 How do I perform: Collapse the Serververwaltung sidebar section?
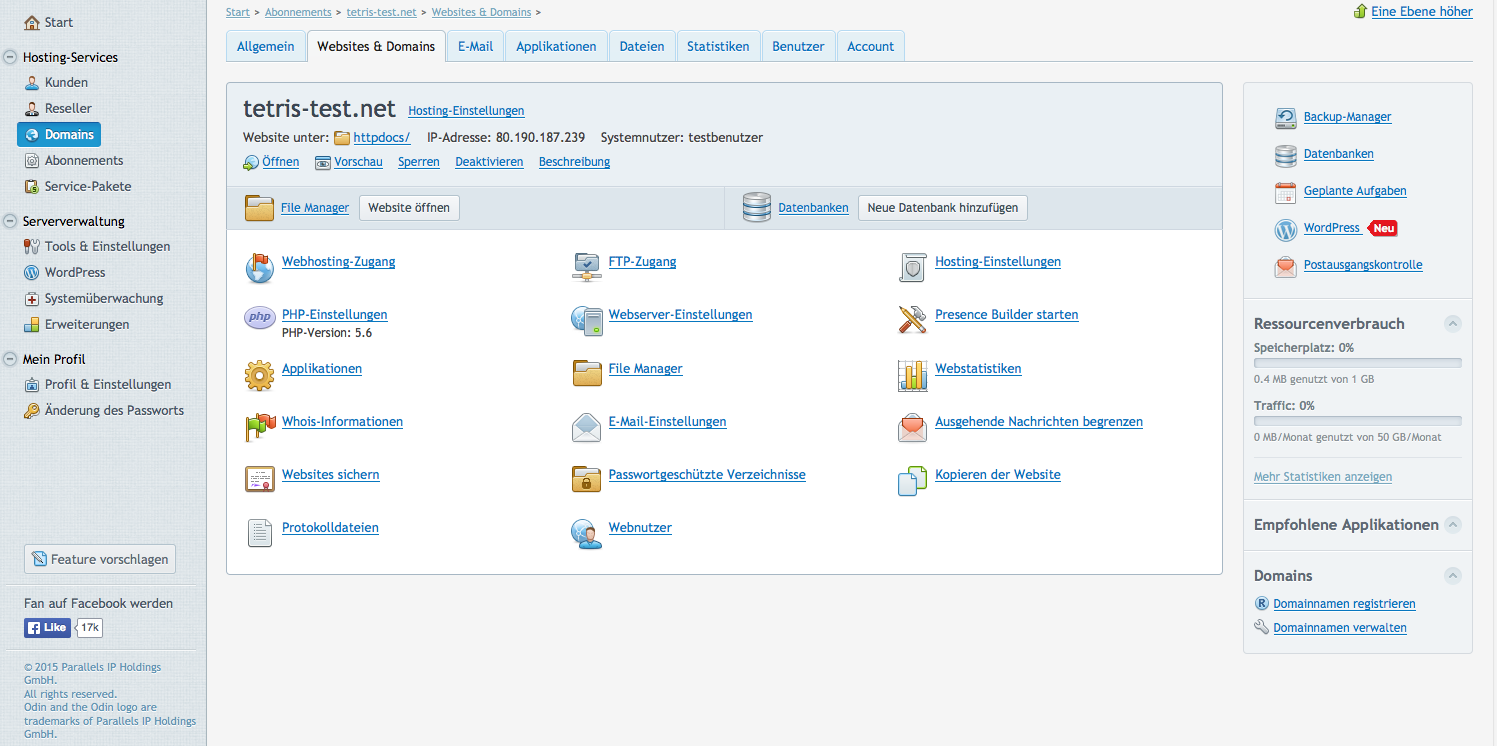point(10,221)
